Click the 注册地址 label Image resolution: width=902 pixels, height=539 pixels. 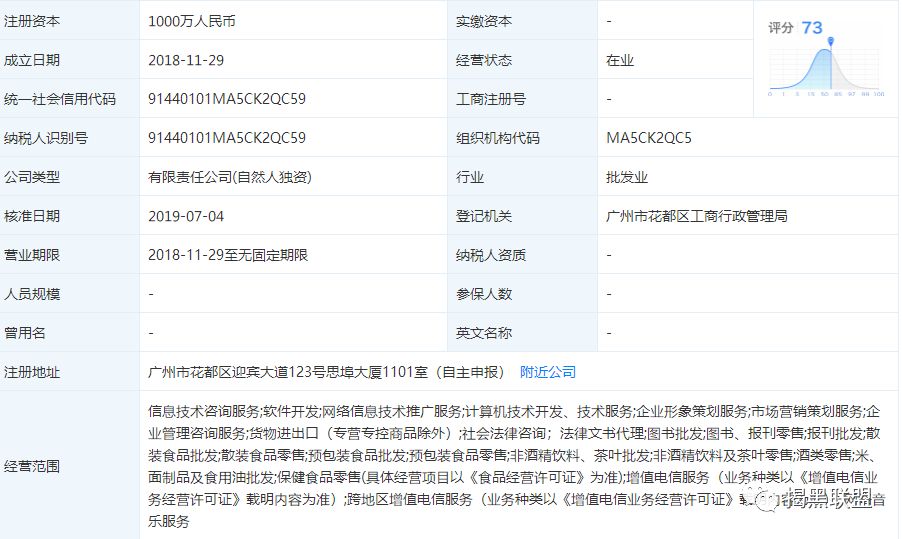[32, 372]
